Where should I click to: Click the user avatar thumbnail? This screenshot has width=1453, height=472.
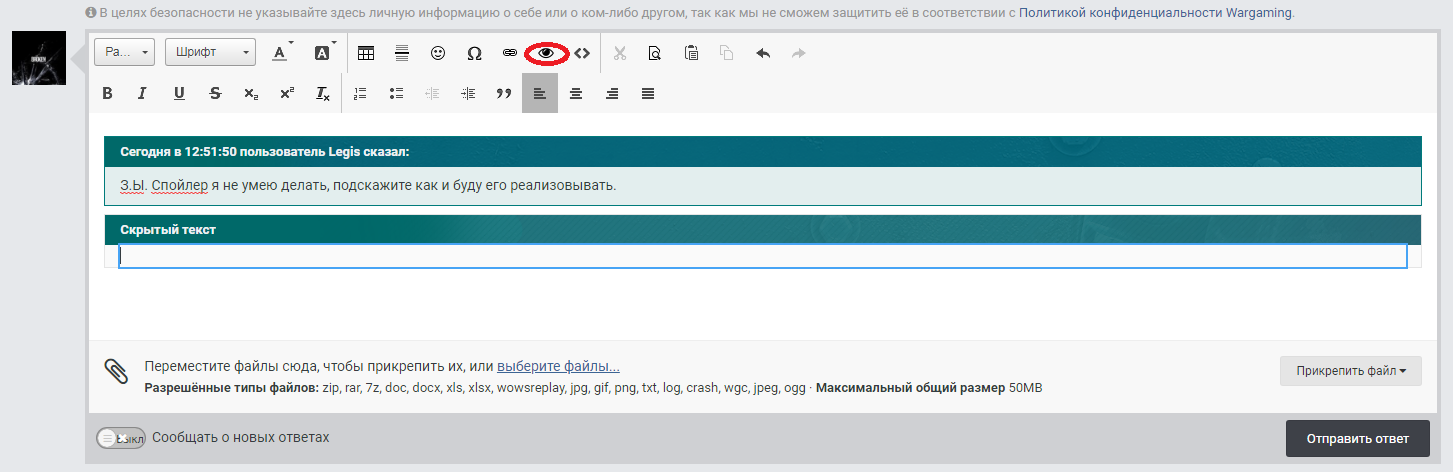coord(39,58)
